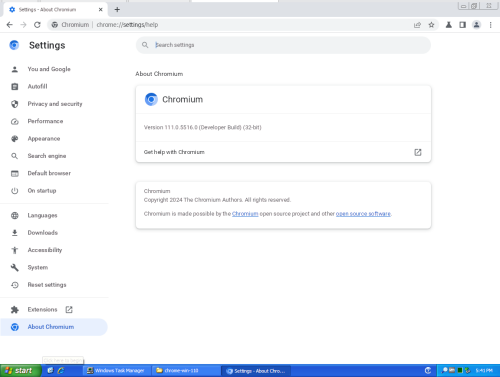Click the search magnifier icon in settings
500x377 pixels.
point(145,45)
